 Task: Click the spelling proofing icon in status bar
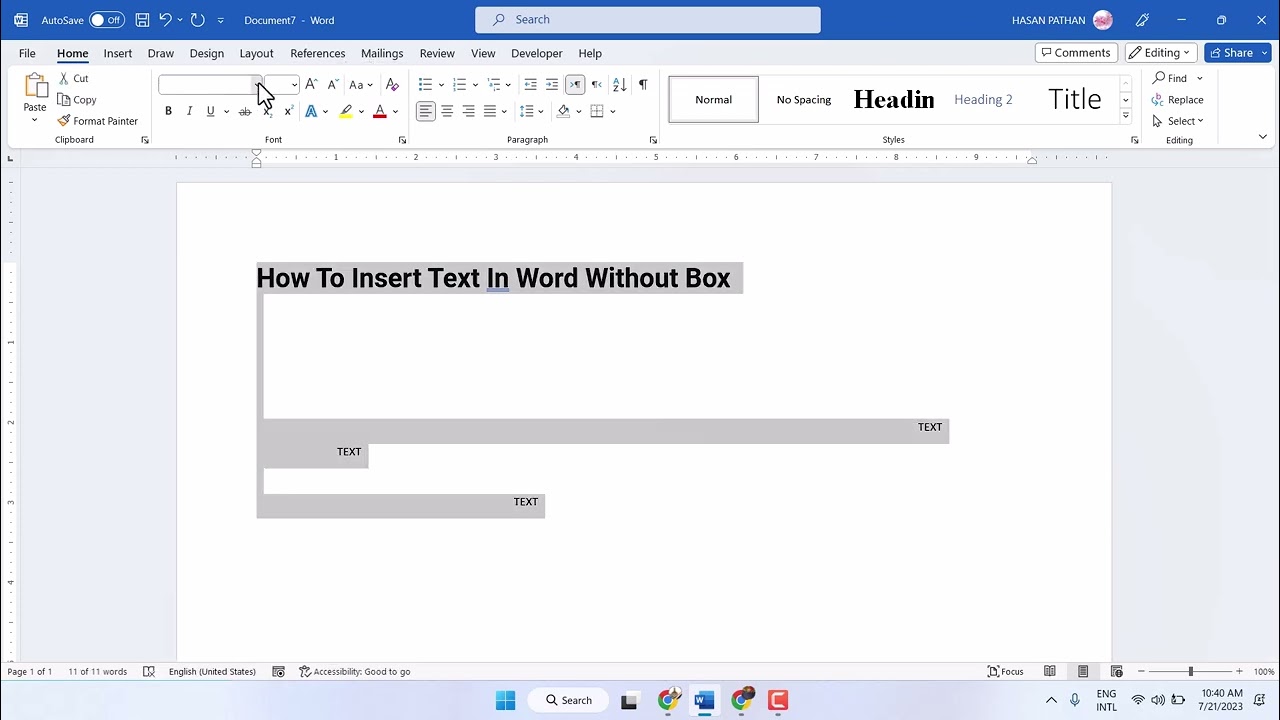(149, 672)
